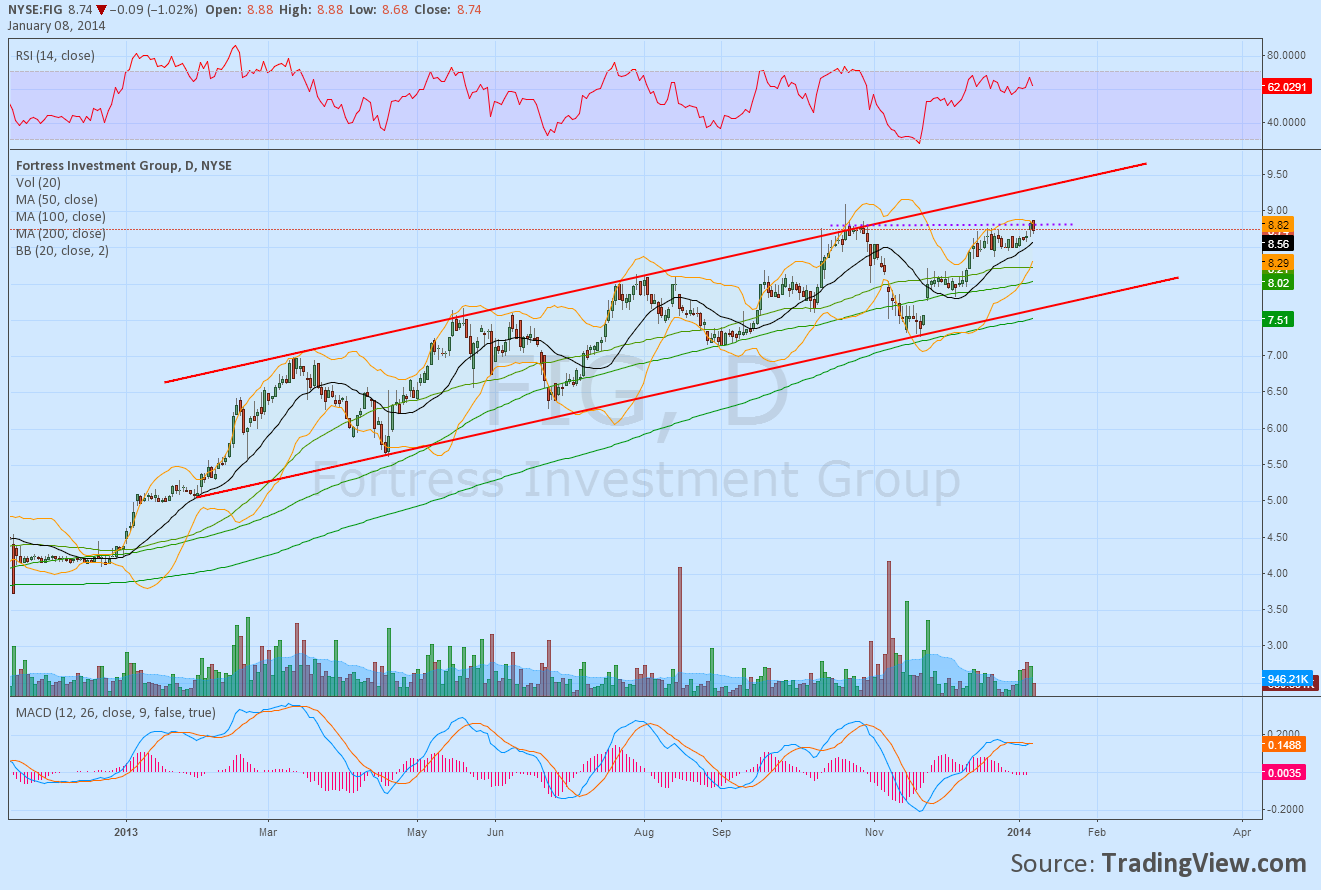Image resolution: width=1321 pixels, height=890 pixels.
Task: Click the 5.00 price axis label
Action: (1278, 500)
